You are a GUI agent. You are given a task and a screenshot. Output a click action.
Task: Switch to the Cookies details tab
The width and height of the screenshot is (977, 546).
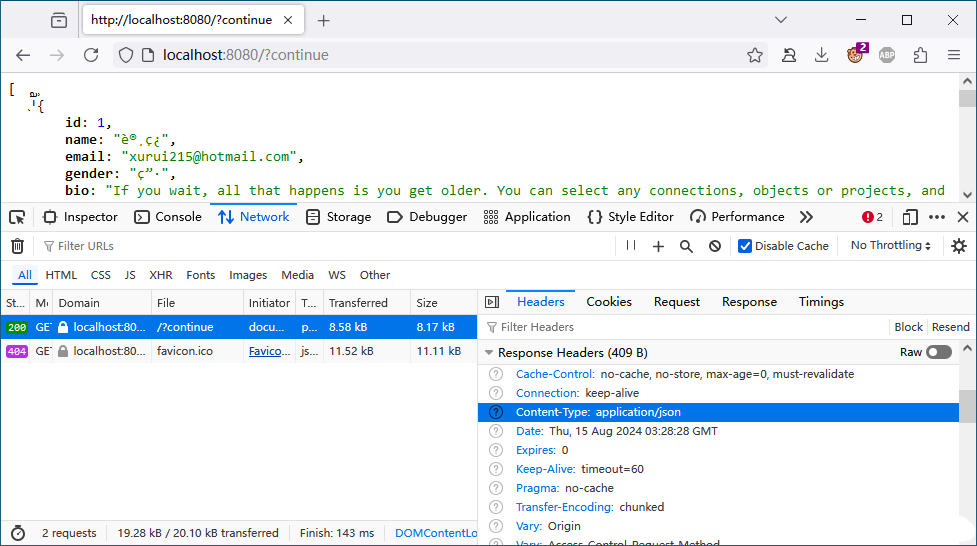(x=609, y=302)
